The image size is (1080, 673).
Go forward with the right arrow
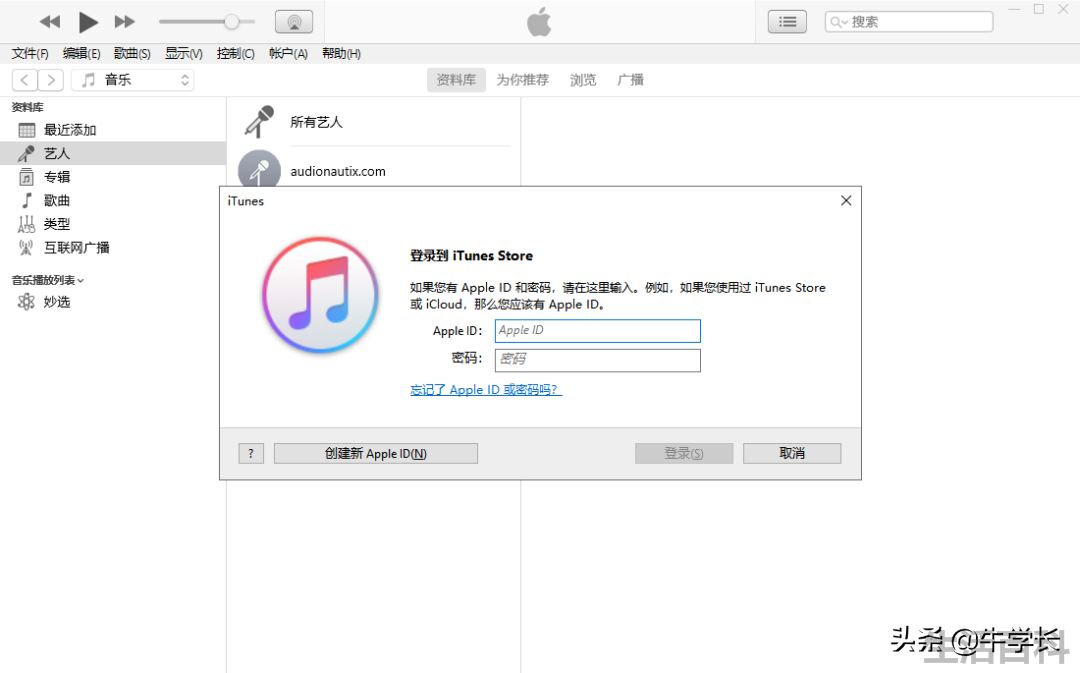click(x=51, y=80)
